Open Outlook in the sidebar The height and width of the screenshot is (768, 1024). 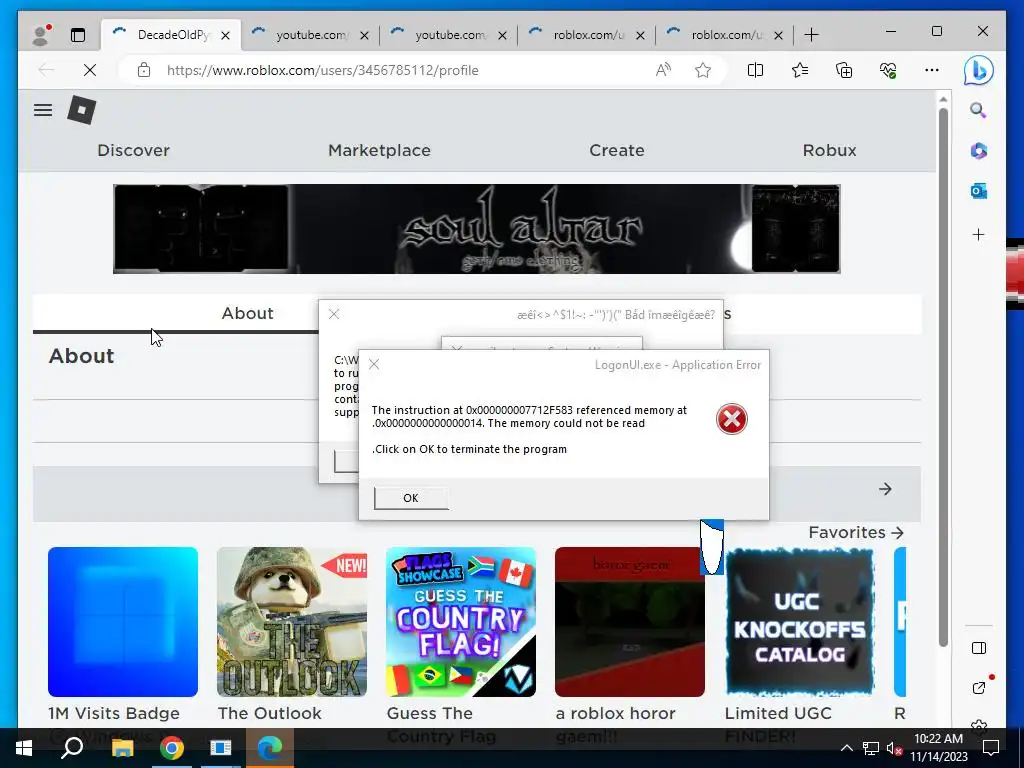tap(978, 191)
